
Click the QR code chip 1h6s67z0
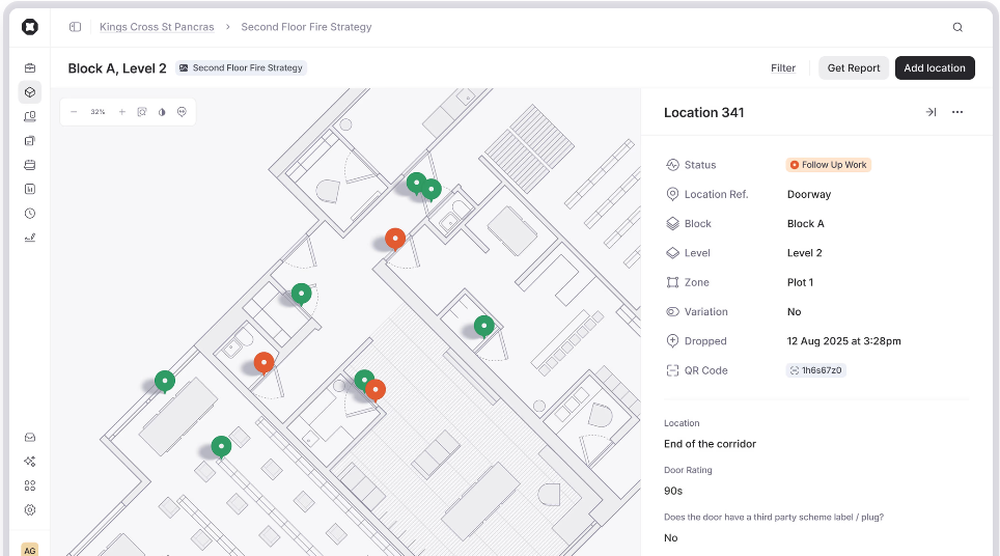[816, 370]
